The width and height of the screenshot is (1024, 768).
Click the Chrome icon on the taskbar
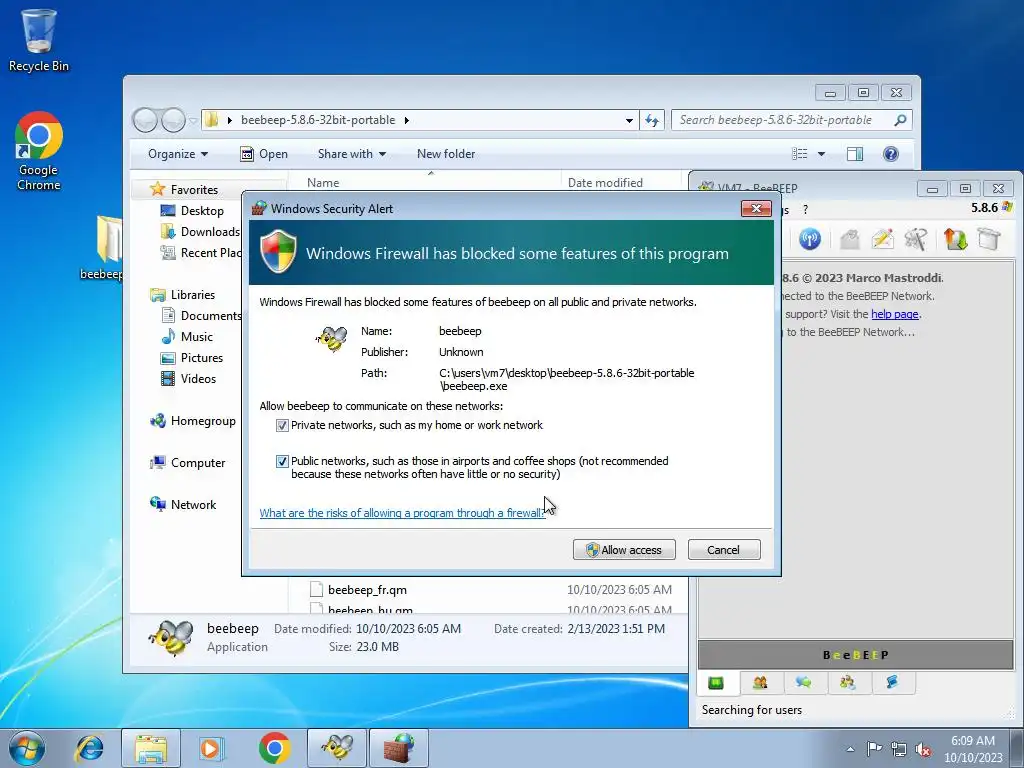274,748
